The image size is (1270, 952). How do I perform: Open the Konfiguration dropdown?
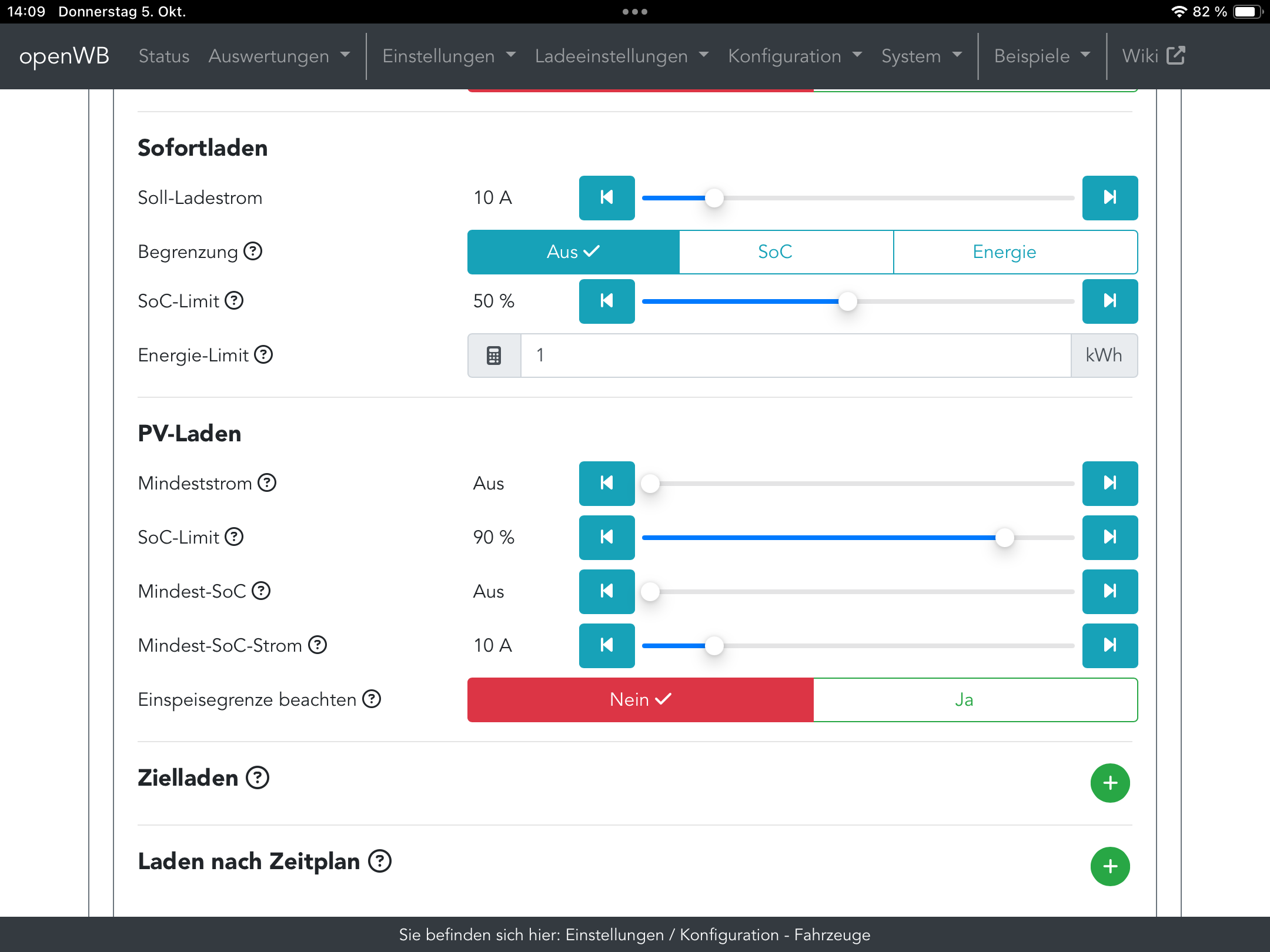[794, 56]
